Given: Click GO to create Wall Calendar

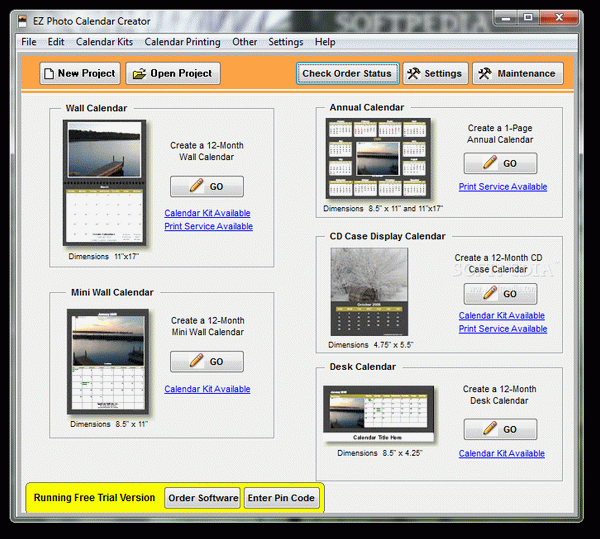Looking at the screenshot, I should [207, 186].
